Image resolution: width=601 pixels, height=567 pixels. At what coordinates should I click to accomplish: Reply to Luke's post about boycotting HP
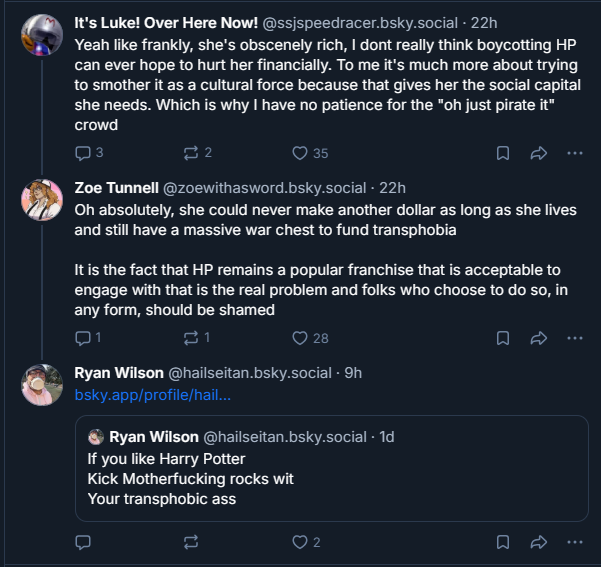pyautogui.click(x=89, y=153)
